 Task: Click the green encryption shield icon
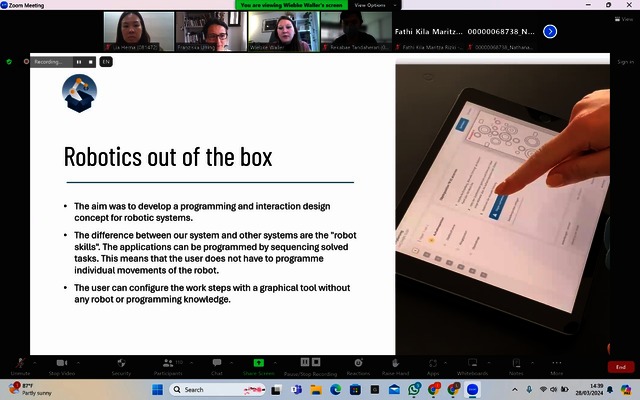(9, 62)
